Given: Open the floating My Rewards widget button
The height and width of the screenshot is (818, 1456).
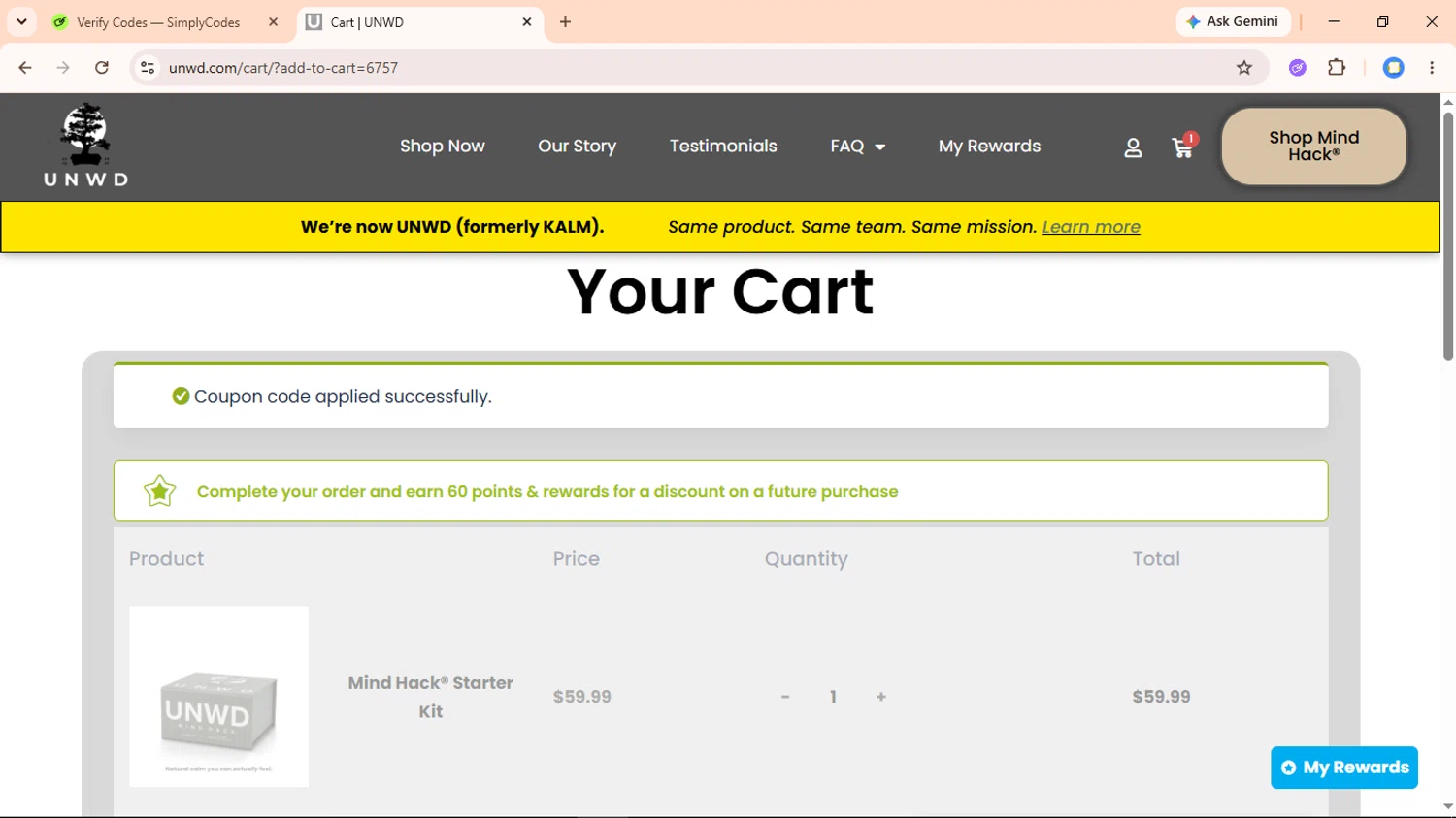Looking at the screenshot, I should [1344, 768].
